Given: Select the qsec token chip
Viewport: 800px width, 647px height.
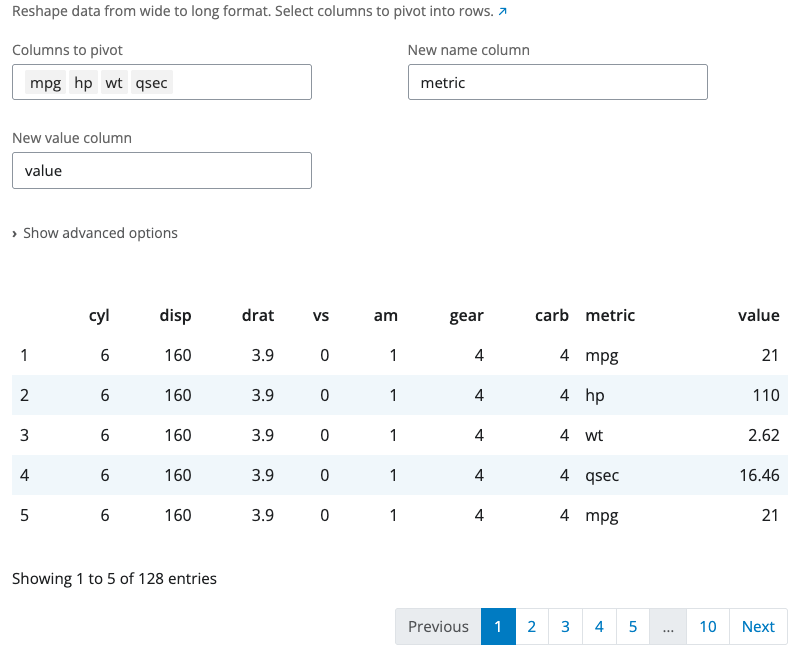Looking at the screenshot, I should [x=150, y=82].
